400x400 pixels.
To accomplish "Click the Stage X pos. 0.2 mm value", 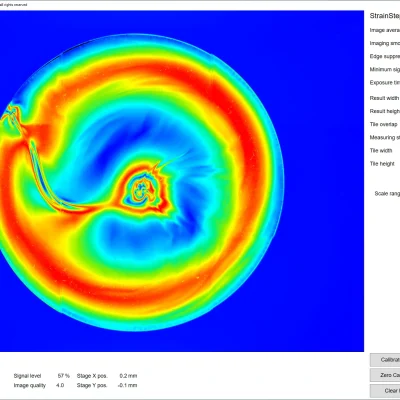I will click(x=107, y=376).
